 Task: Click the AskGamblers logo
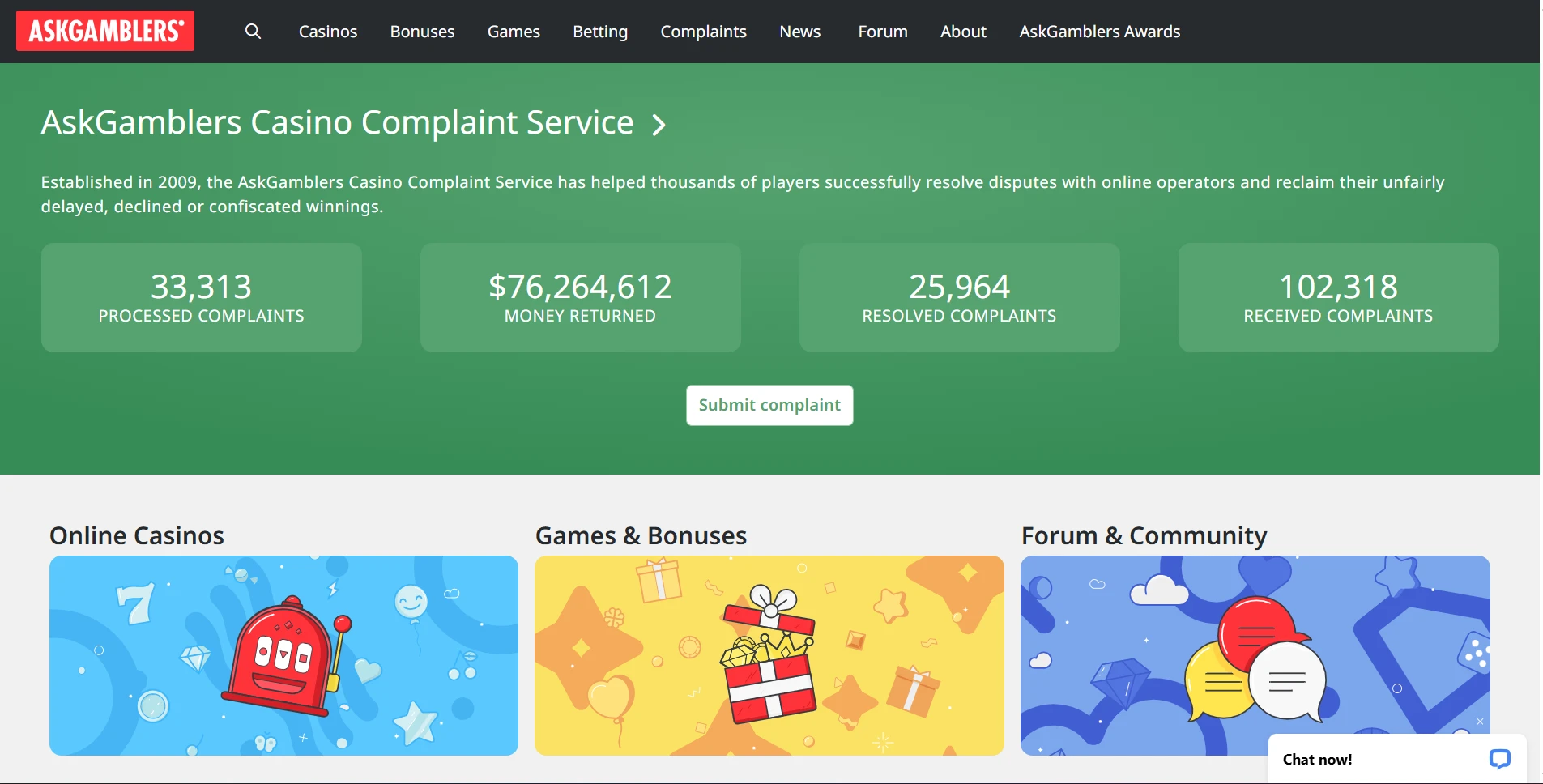click(105, 31)
